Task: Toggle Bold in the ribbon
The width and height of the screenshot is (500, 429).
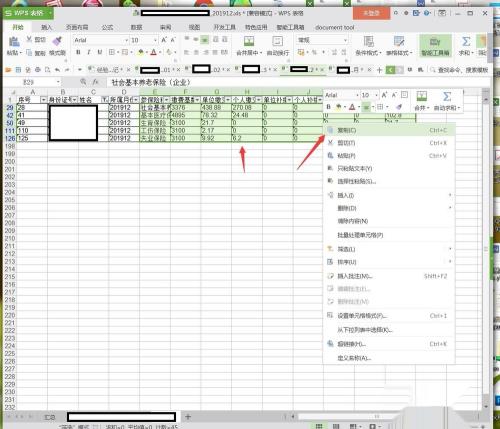Action: [78, 52]
